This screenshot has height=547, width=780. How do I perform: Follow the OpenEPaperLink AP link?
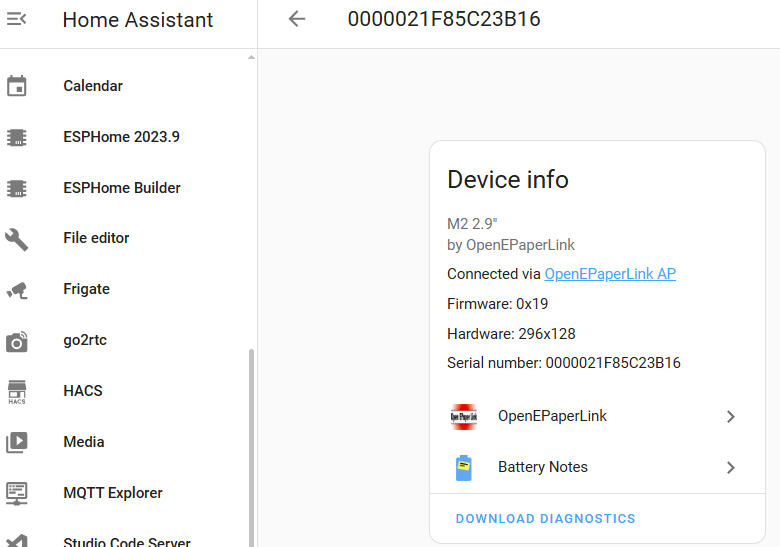click(610, 274)
